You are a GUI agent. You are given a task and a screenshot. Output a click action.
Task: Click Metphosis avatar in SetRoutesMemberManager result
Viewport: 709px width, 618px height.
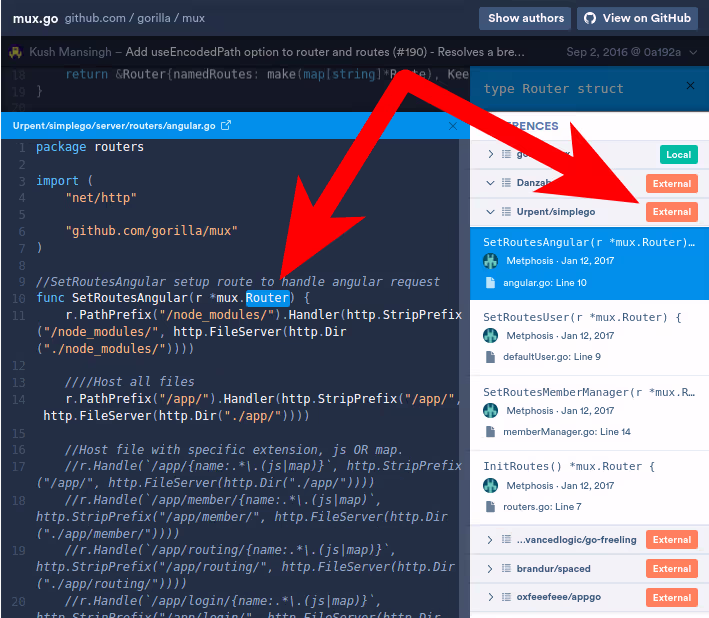(x=490, y=410)
